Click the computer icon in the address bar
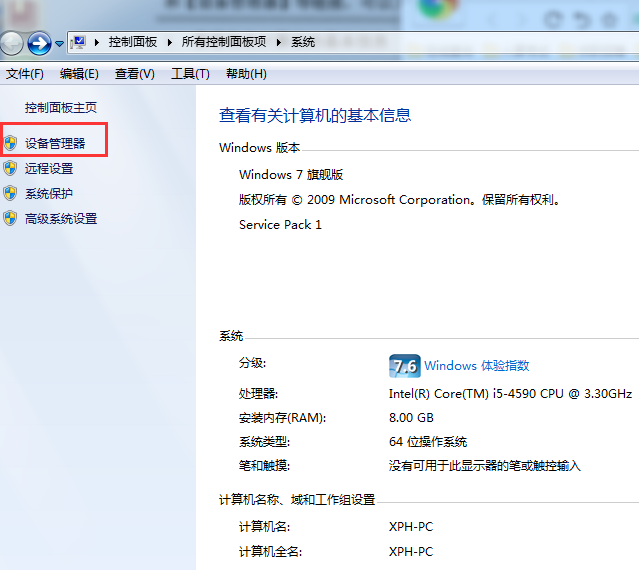639x570 pixels. (x=77, y=42)
